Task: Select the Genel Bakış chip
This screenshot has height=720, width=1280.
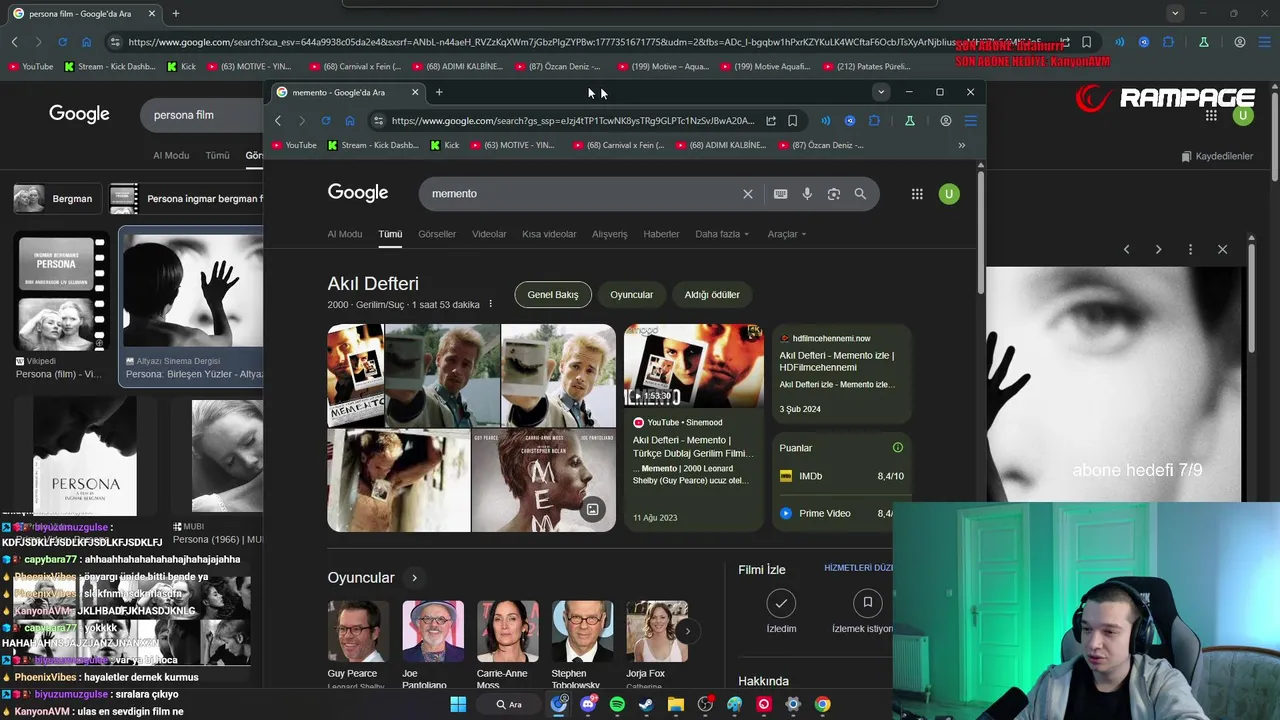Action: click(553, 295)
